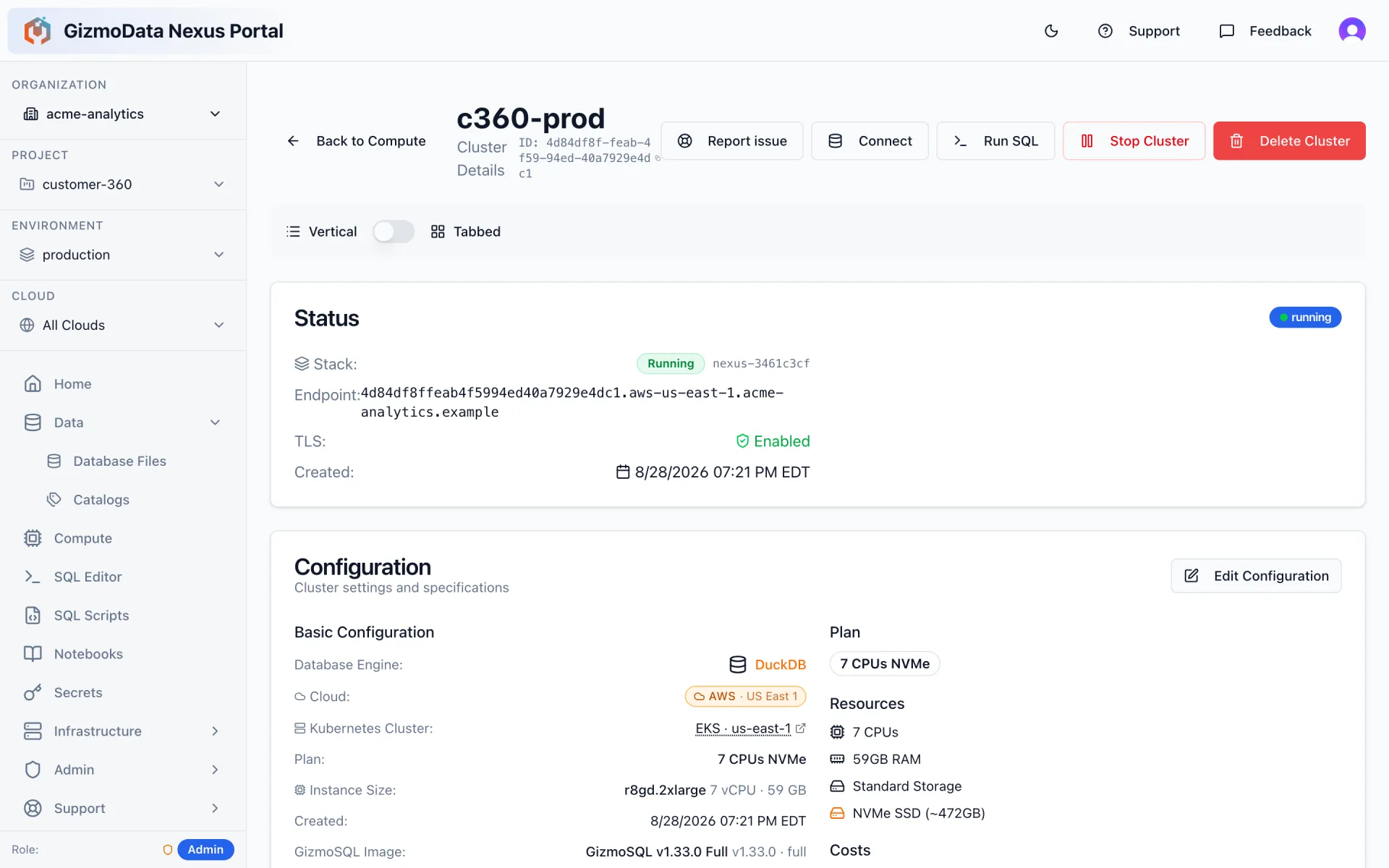Open Notebooks in sidebar
Viewport: 1389px width, 868px height.
(x=88, y=654)
